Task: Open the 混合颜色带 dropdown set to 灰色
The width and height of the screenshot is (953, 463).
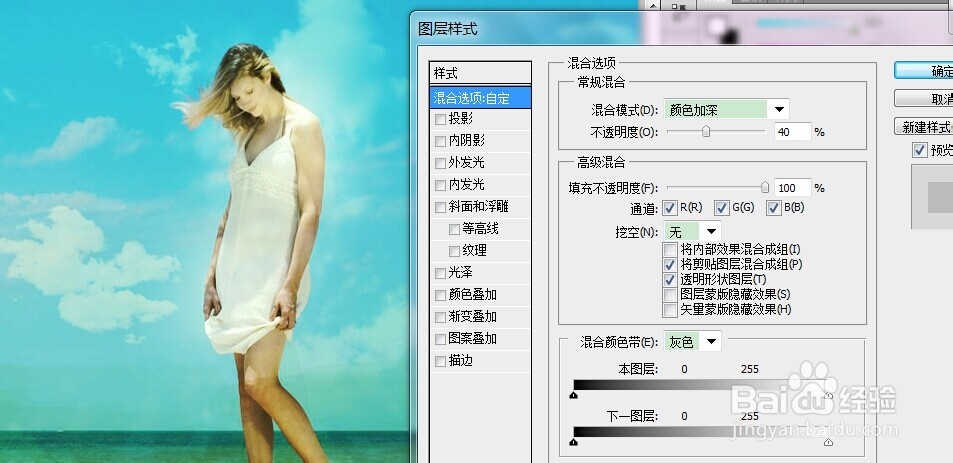Action: [693, 341]
